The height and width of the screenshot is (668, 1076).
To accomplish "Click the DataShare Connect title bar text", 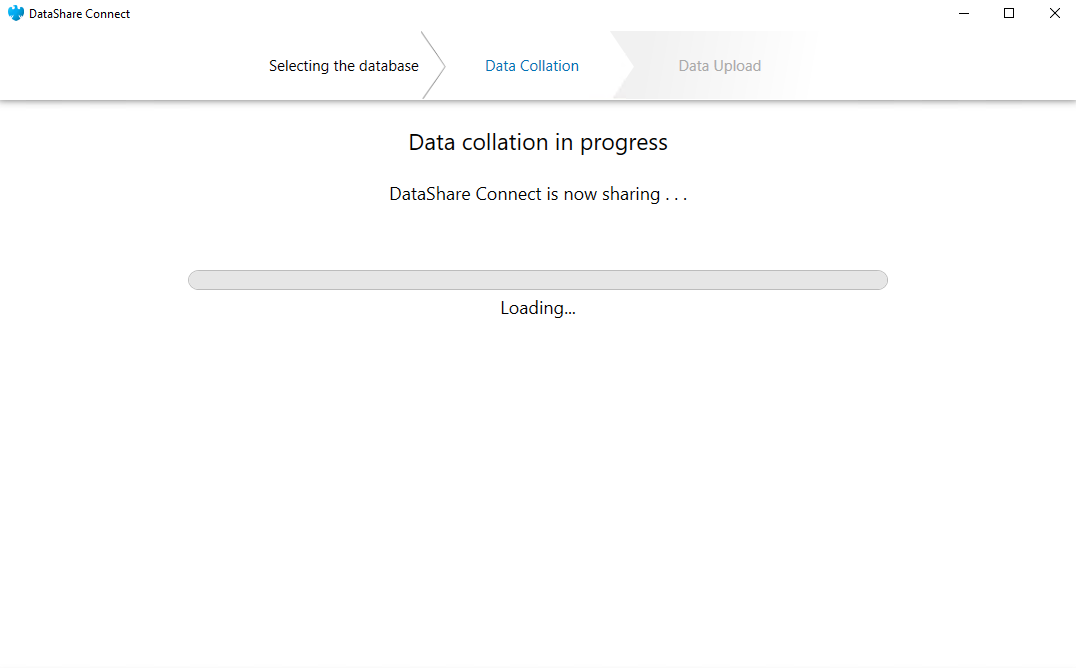I will [77, 13].
